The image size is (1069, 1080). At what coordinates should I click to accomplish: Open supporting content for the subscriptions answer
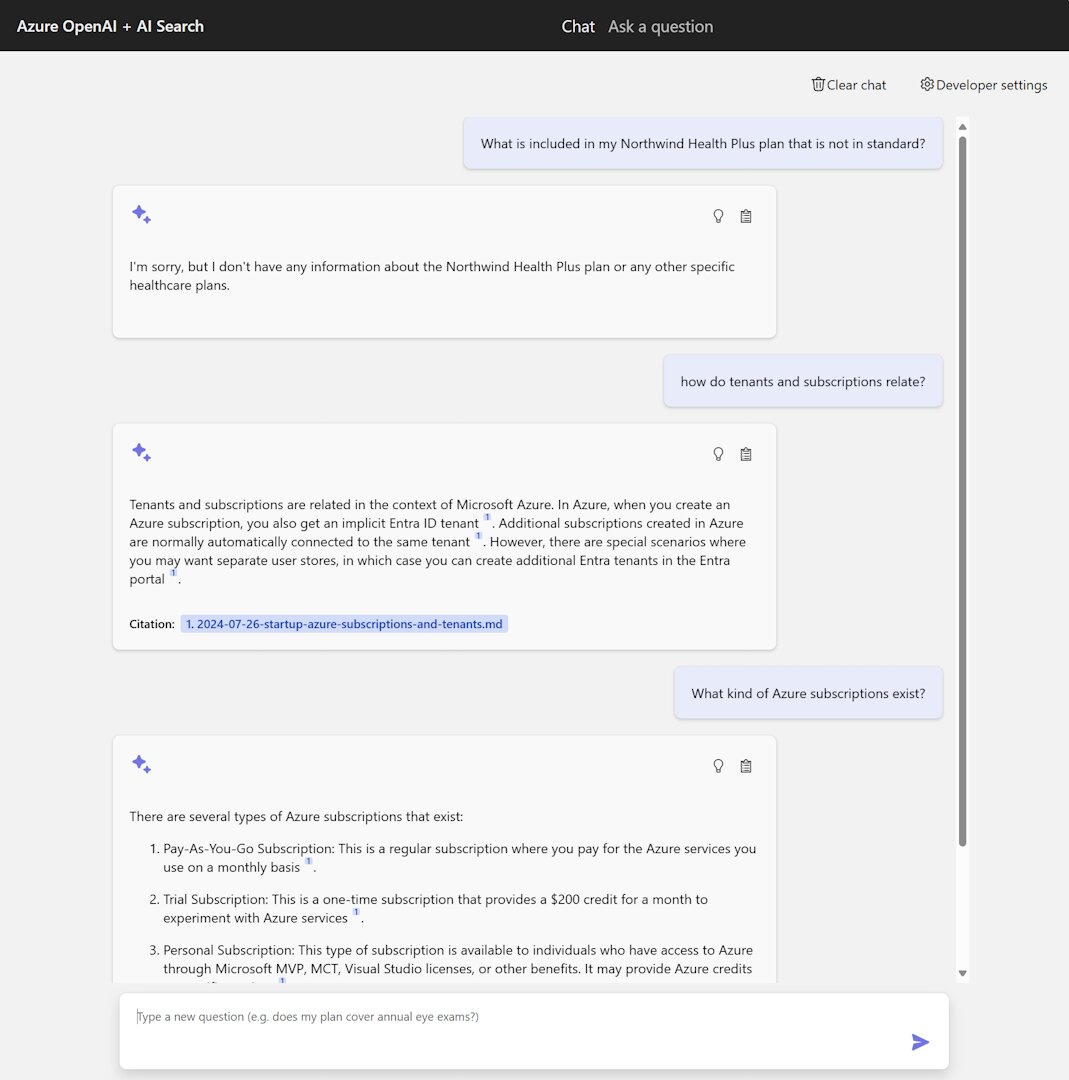745,765
